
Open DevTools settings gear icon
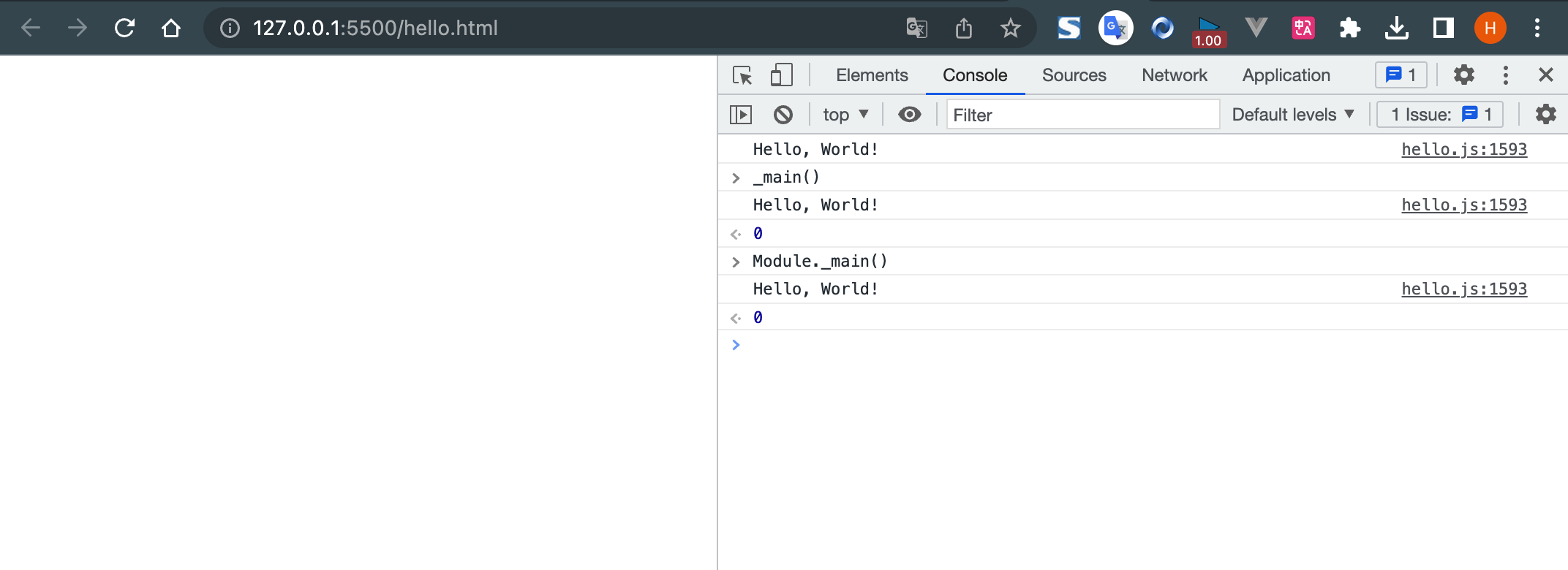click(x=1463, y=75)
